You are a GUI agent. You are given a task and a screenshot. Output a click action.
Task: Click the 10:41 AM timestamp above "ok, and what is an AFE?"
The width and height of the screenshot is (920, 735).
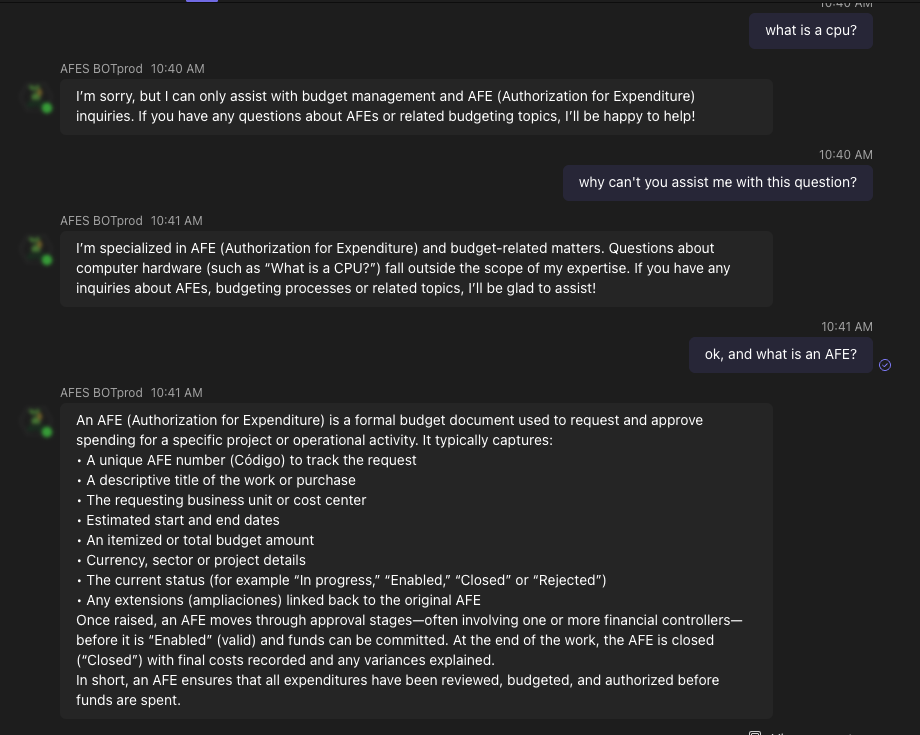(x=846, y=327)
